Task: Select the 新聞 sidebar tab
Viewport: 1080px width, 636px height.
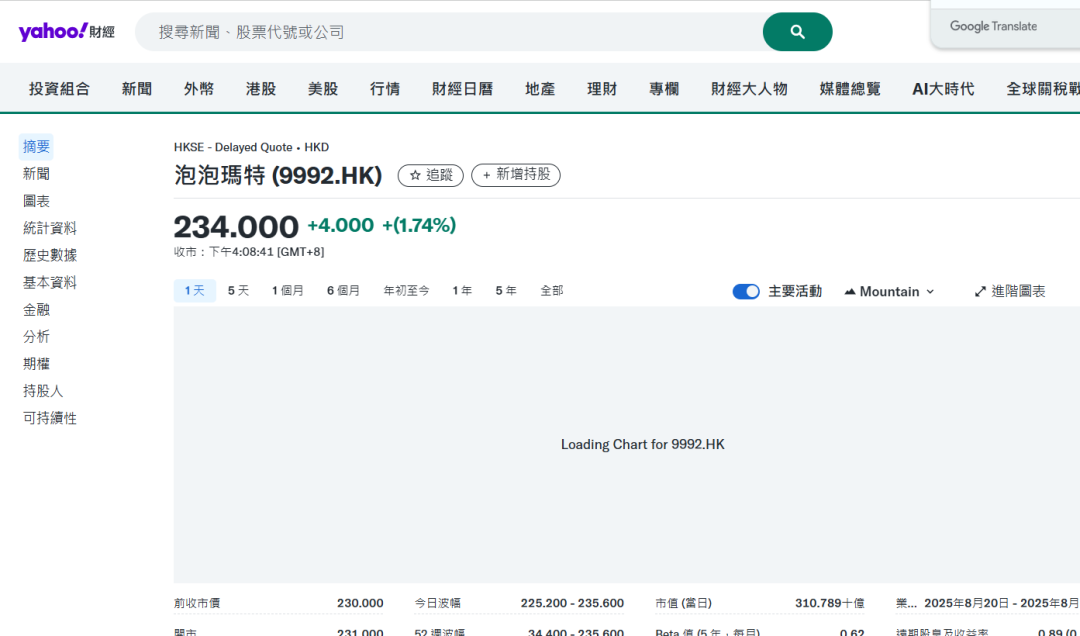Action: (x=36, y=174)
